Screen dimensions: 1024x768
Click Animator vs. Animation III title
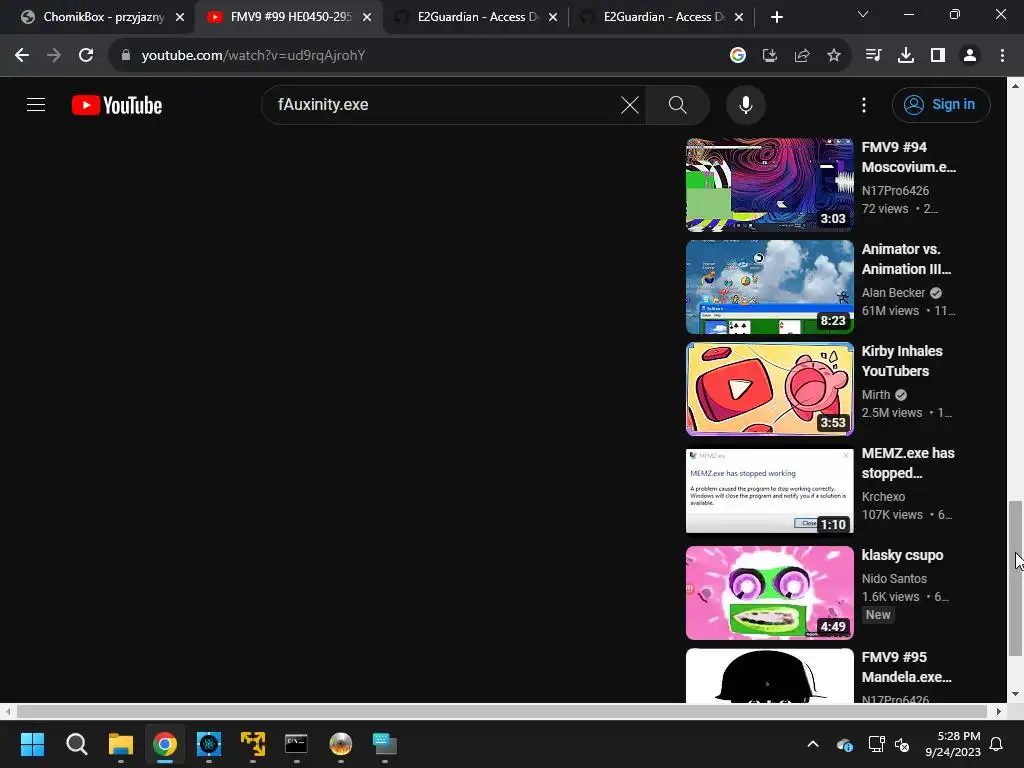tap(906, 259)
